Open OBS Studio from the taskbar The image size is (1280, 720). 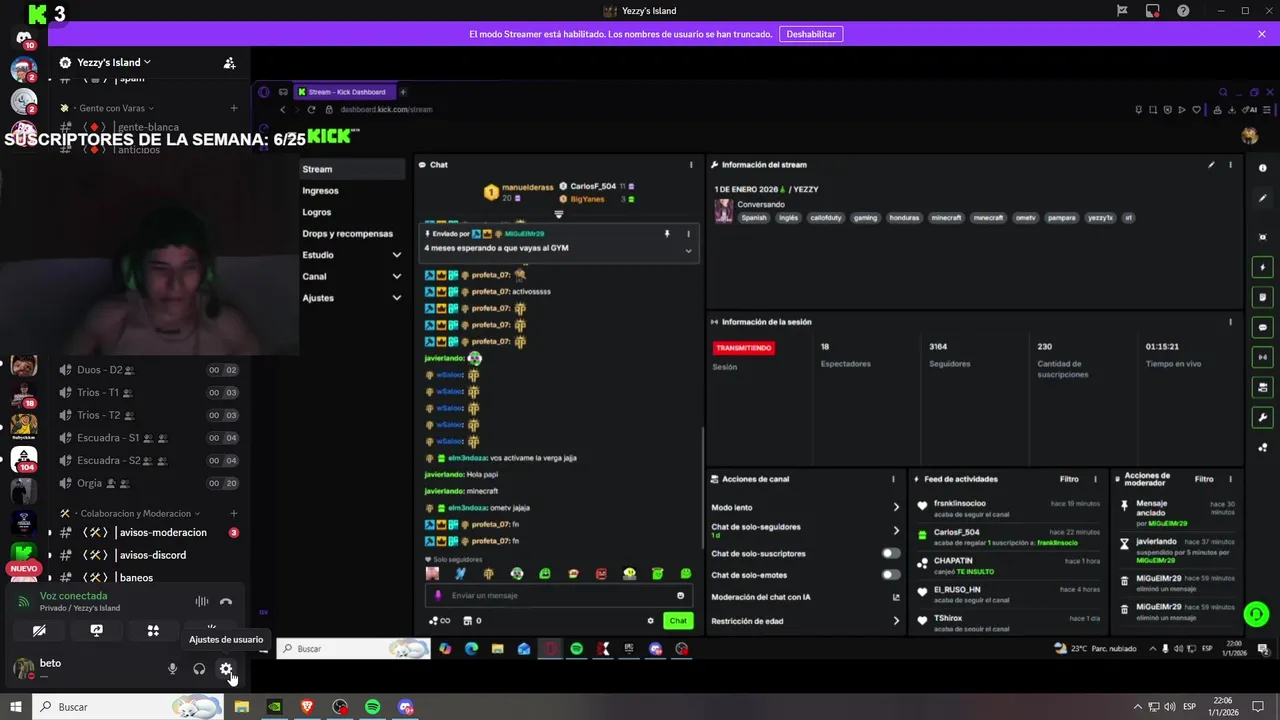(x=340, y=707)
